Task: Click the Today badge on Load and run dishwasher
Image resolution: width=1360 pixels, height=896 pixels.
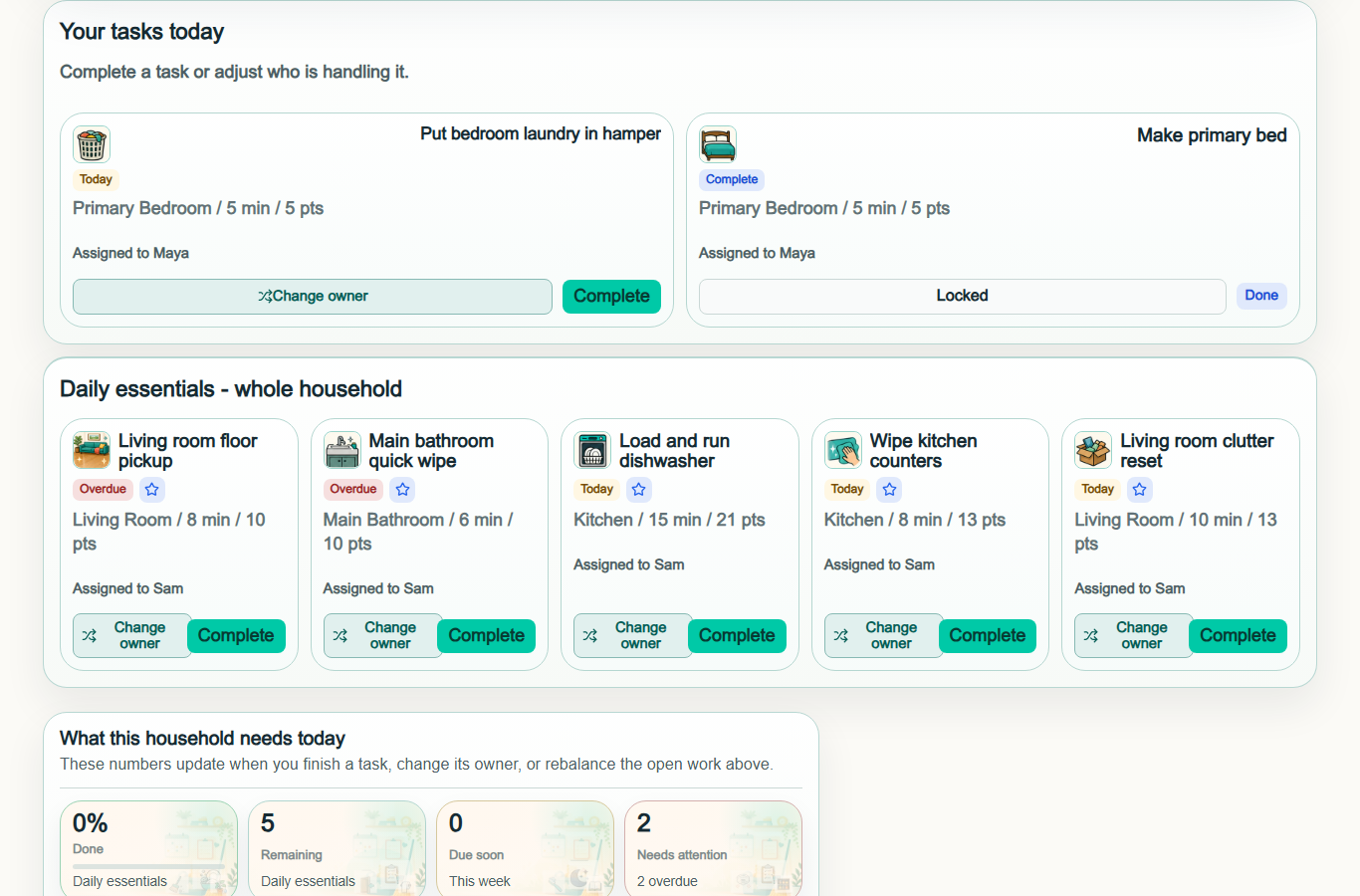Action: tap(597, 489)
